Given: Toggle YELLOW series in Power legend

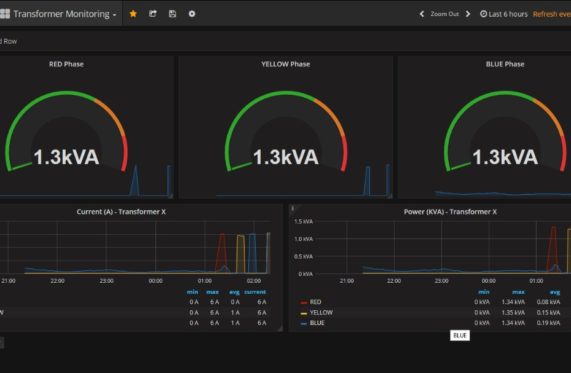Looking at the screenshot, I should coord(321,312).
